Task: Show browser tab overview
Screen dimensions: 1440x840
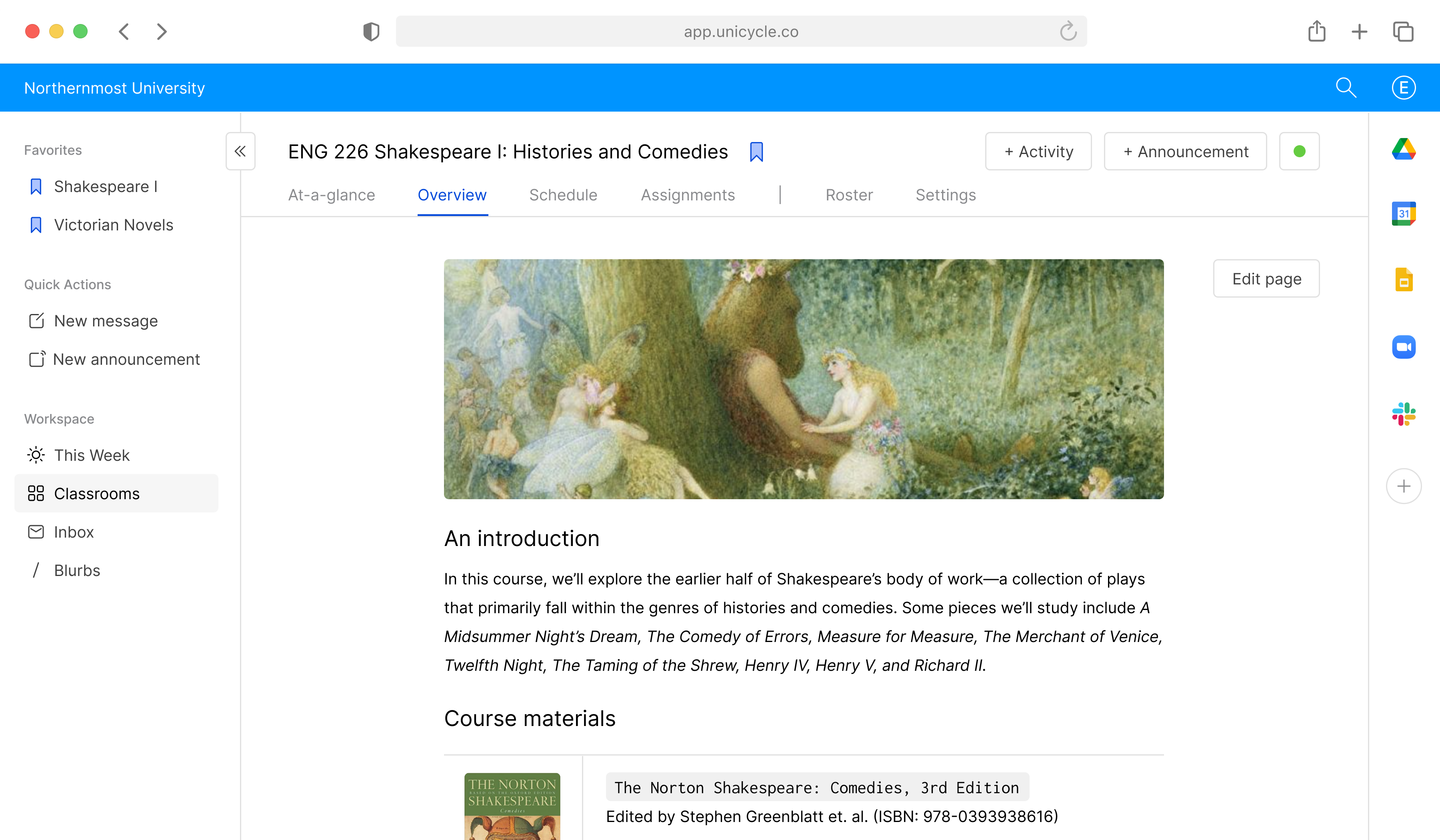Action: tap(1403, 32)
